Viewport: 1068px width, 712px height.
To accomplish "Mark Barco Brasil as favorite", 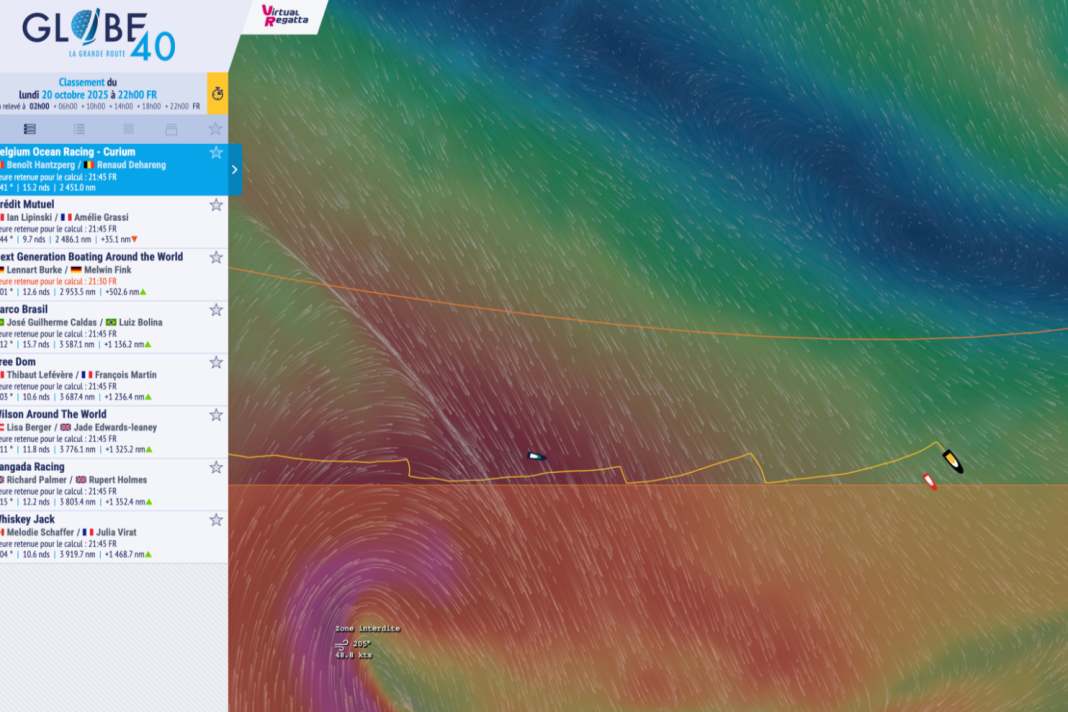I will [216, 310].
